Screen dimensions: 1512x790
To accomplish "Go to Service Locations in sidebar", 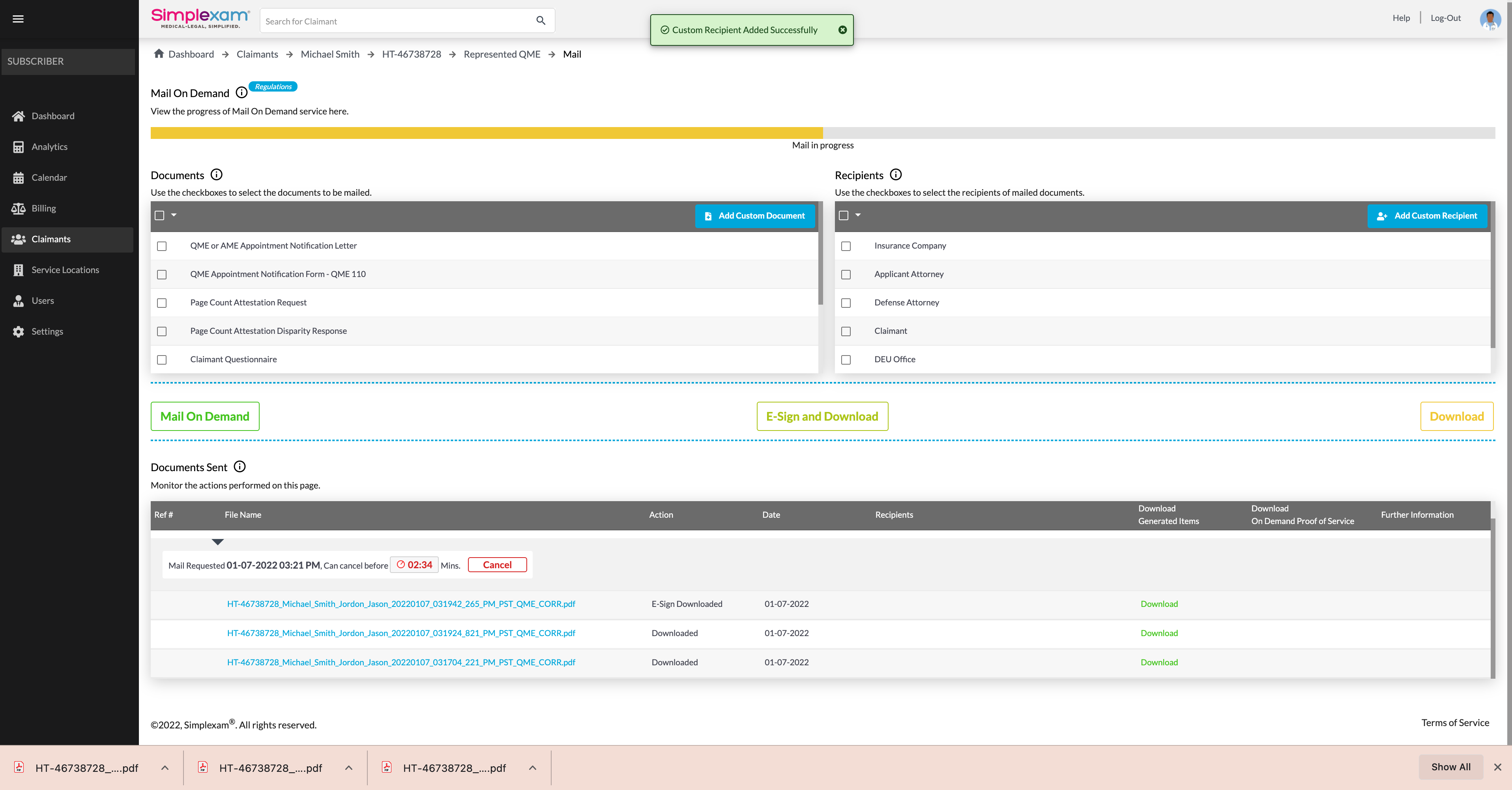I will 65,270.
